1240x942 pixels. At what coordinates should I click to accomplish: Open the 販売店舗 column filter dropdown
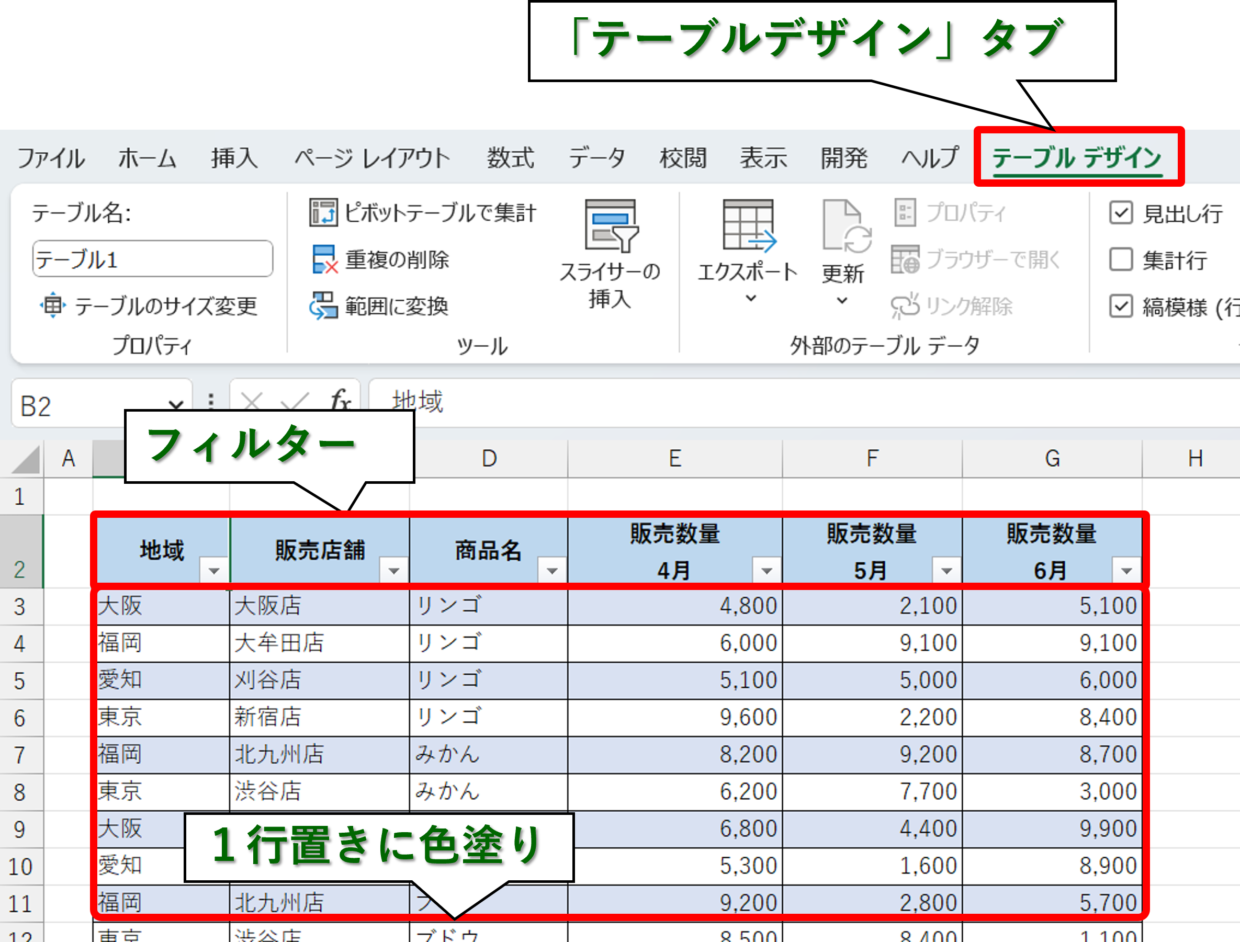394,571
